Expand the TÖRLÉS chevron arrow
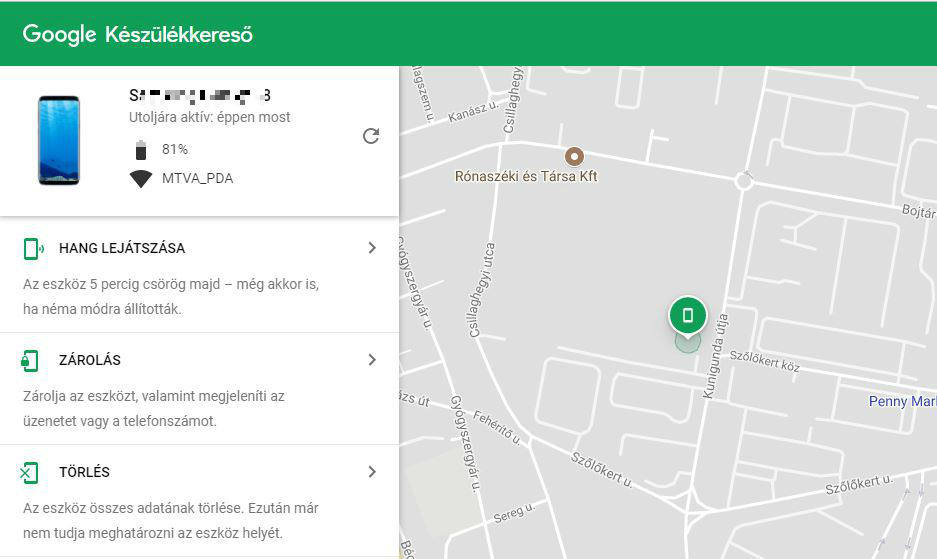 point(372,472)
